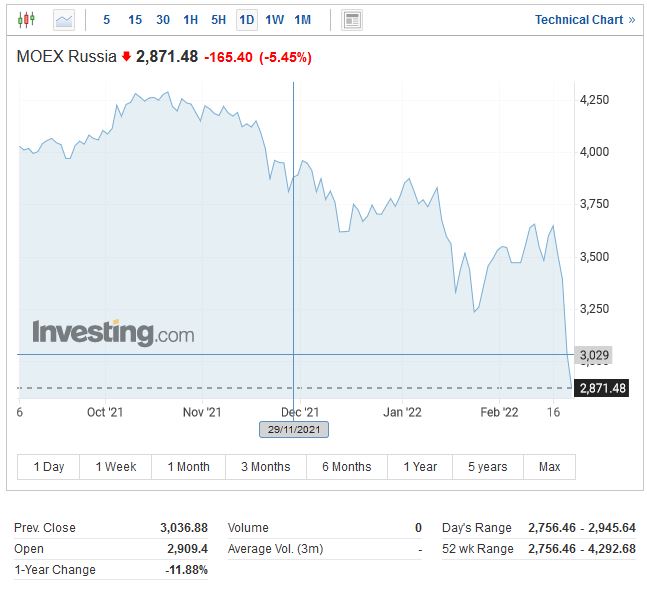Screen dimensions: 647x590
Task: Select the 1D interval
Action: tap(247, 19)
